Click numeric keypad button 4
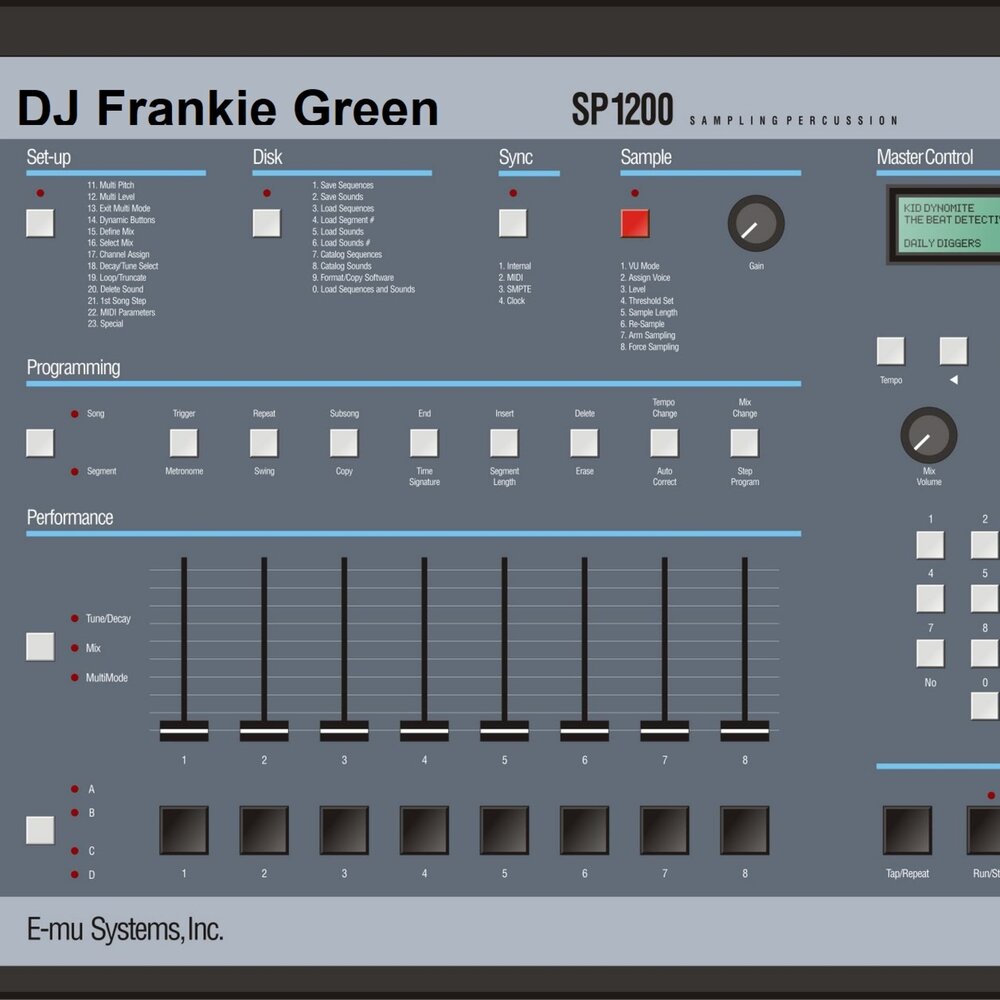 tap(930, 599)
